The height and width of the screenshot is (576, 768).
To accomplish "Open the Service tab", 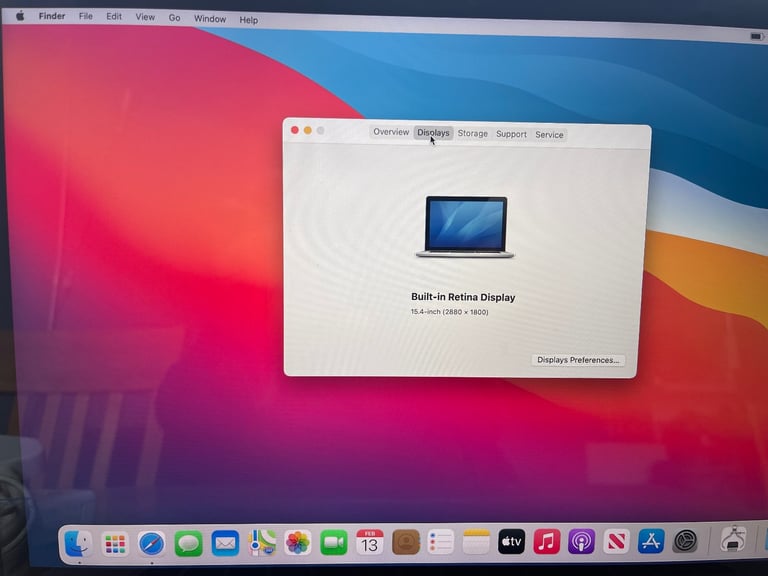I will coord(549,134).
